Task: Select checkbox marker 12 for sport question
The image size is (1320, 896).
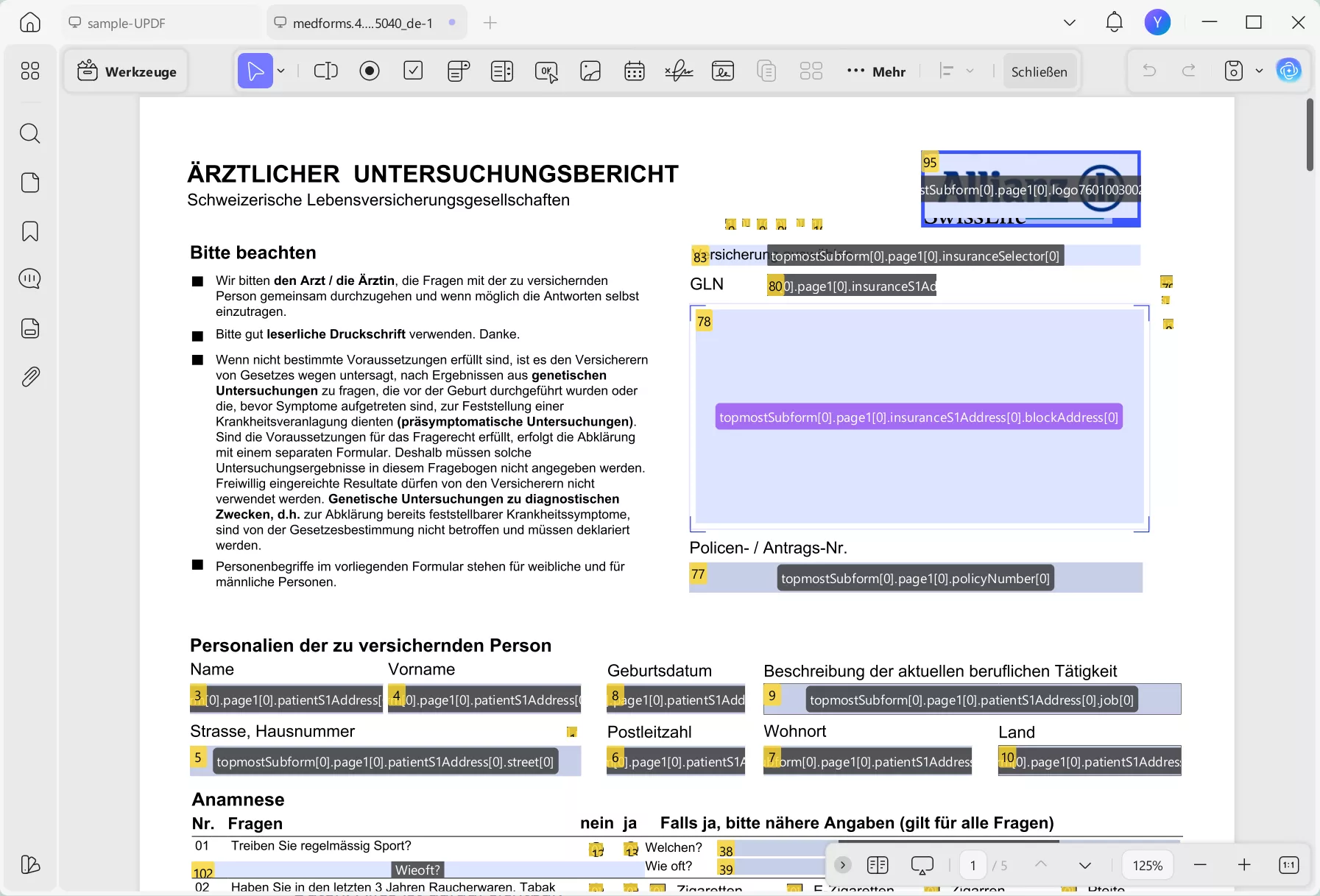Action: pos(596,850)
